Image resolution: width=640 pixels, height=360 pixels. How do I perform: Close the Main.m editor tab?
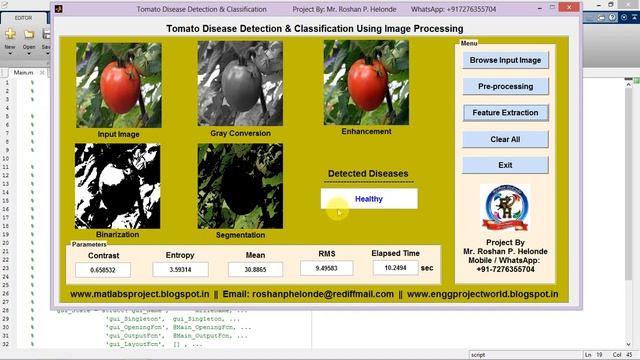click(x=42, y=72)
